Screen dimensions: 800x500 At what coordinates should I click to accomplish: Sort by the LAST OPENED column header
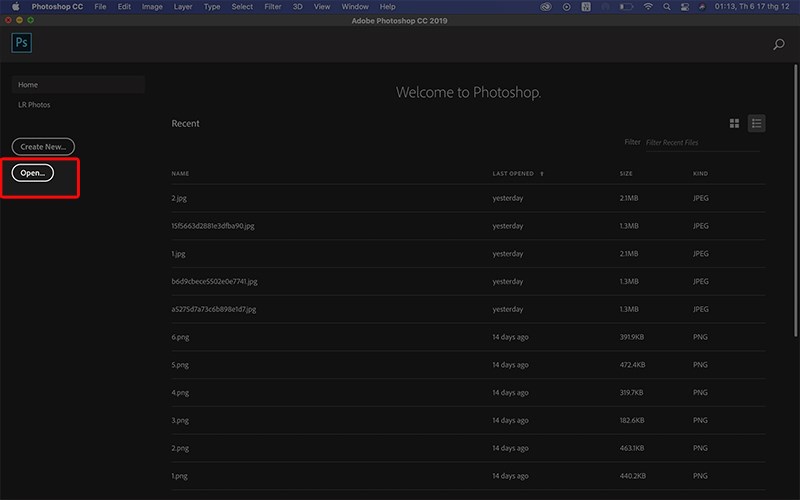(x=513, y=174)
